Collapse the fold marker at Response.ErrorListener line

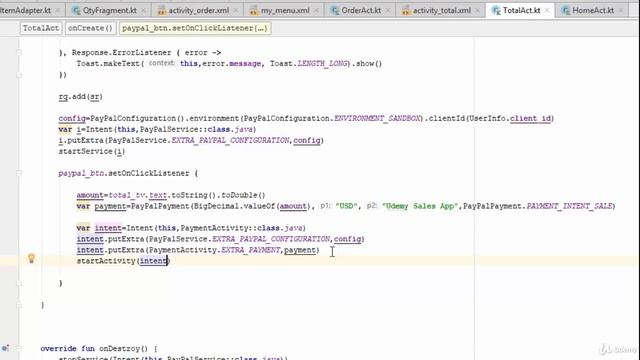19,52
